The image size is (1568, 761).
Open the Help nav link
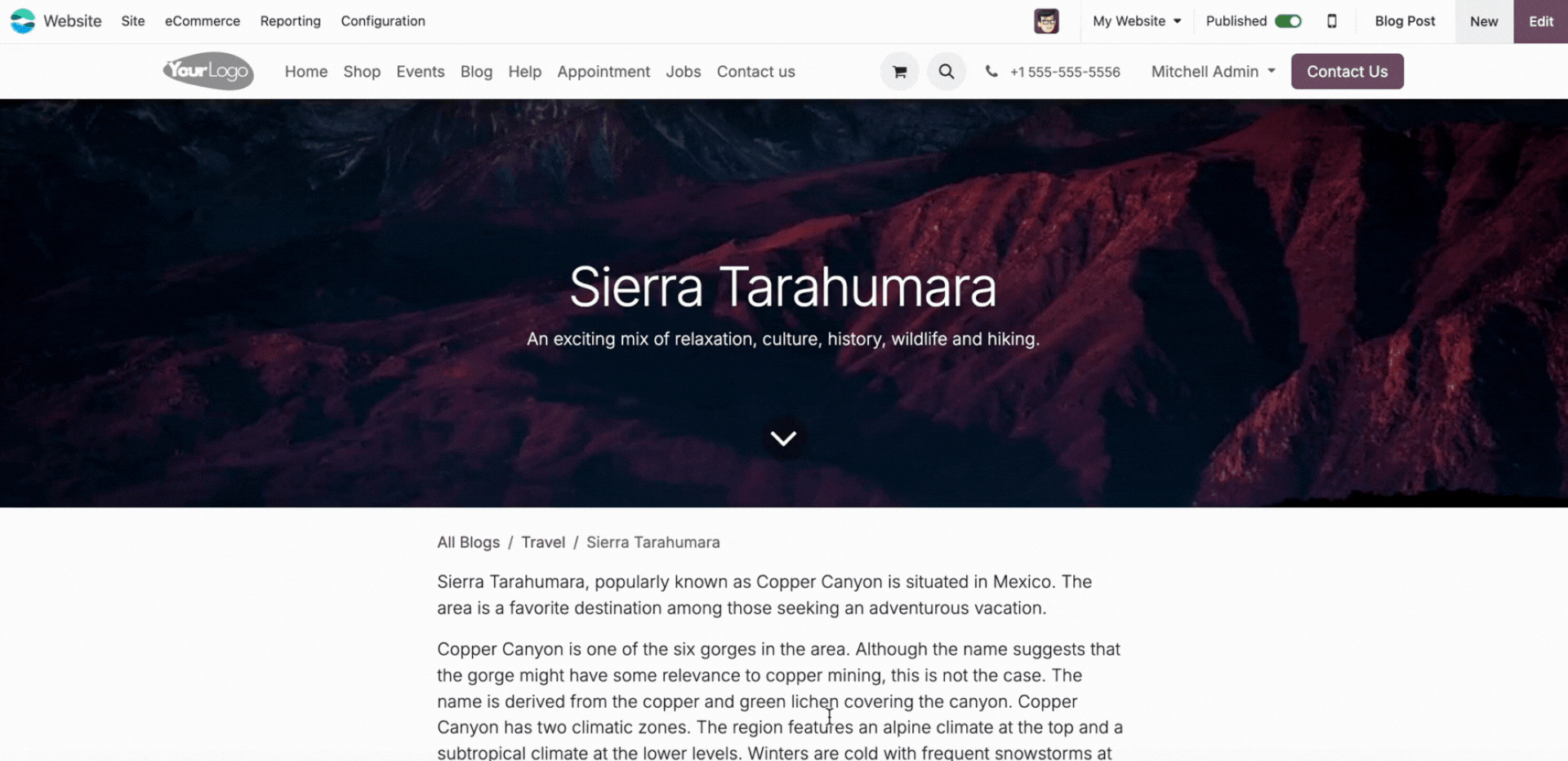[x=524, y=72]
